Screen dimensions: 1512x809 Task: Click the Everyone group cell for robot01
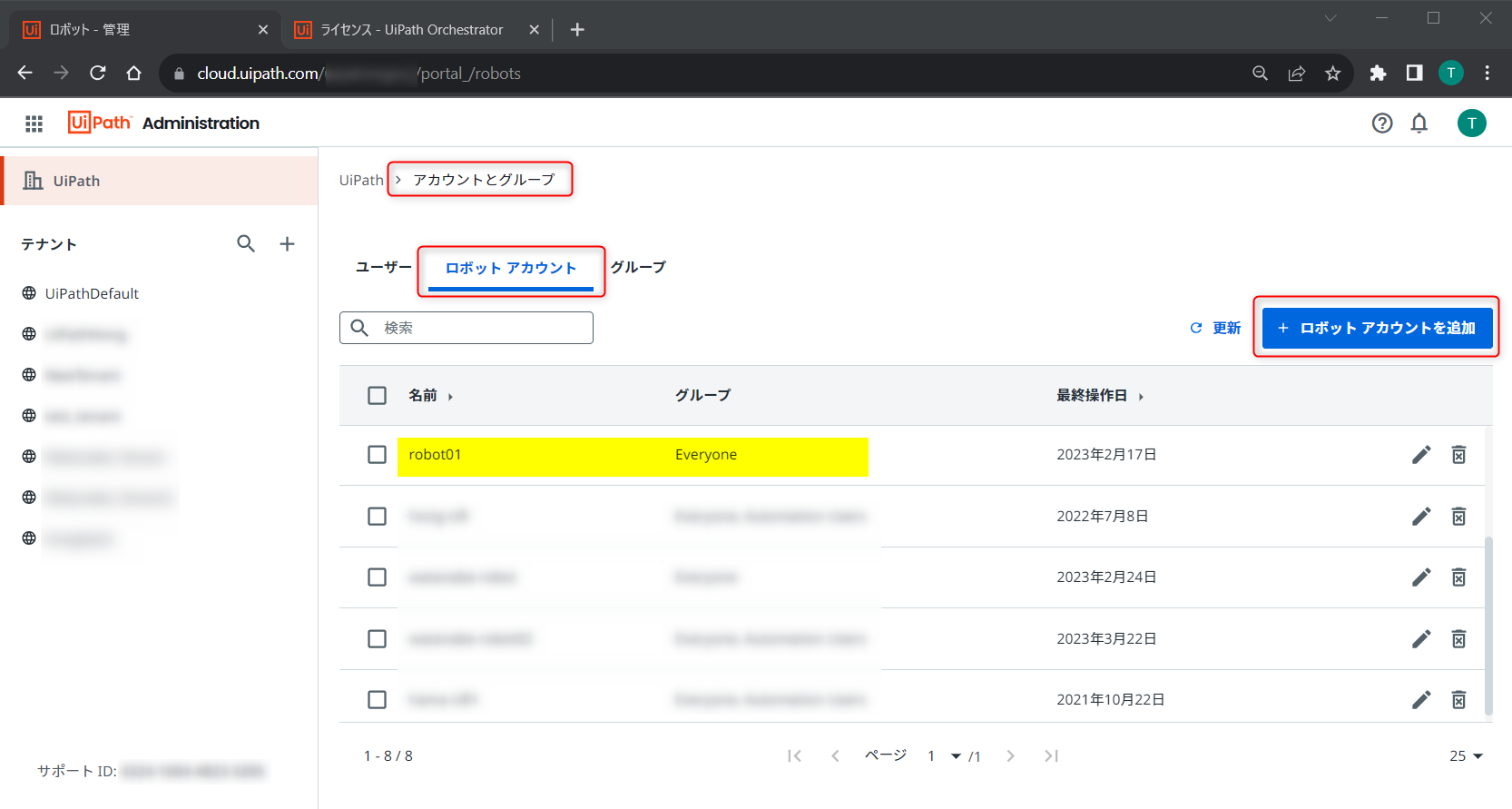tap(706, 455)
